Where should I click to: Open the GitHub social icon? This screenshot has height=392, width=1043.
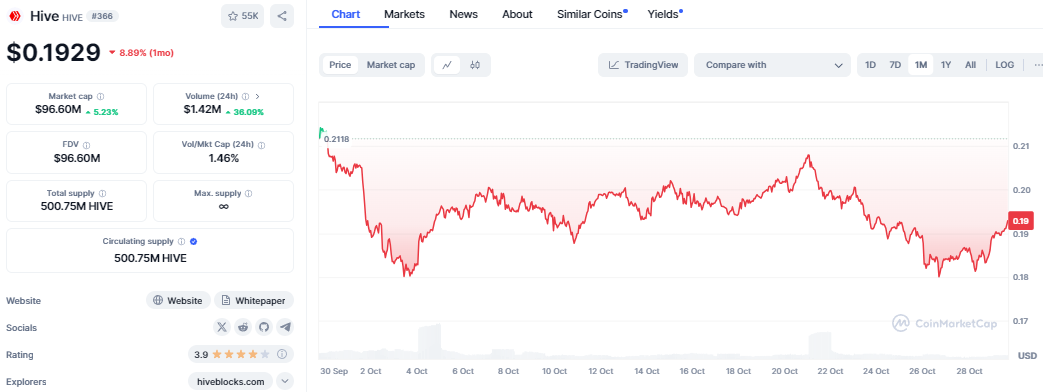click(x=264, y=327)
